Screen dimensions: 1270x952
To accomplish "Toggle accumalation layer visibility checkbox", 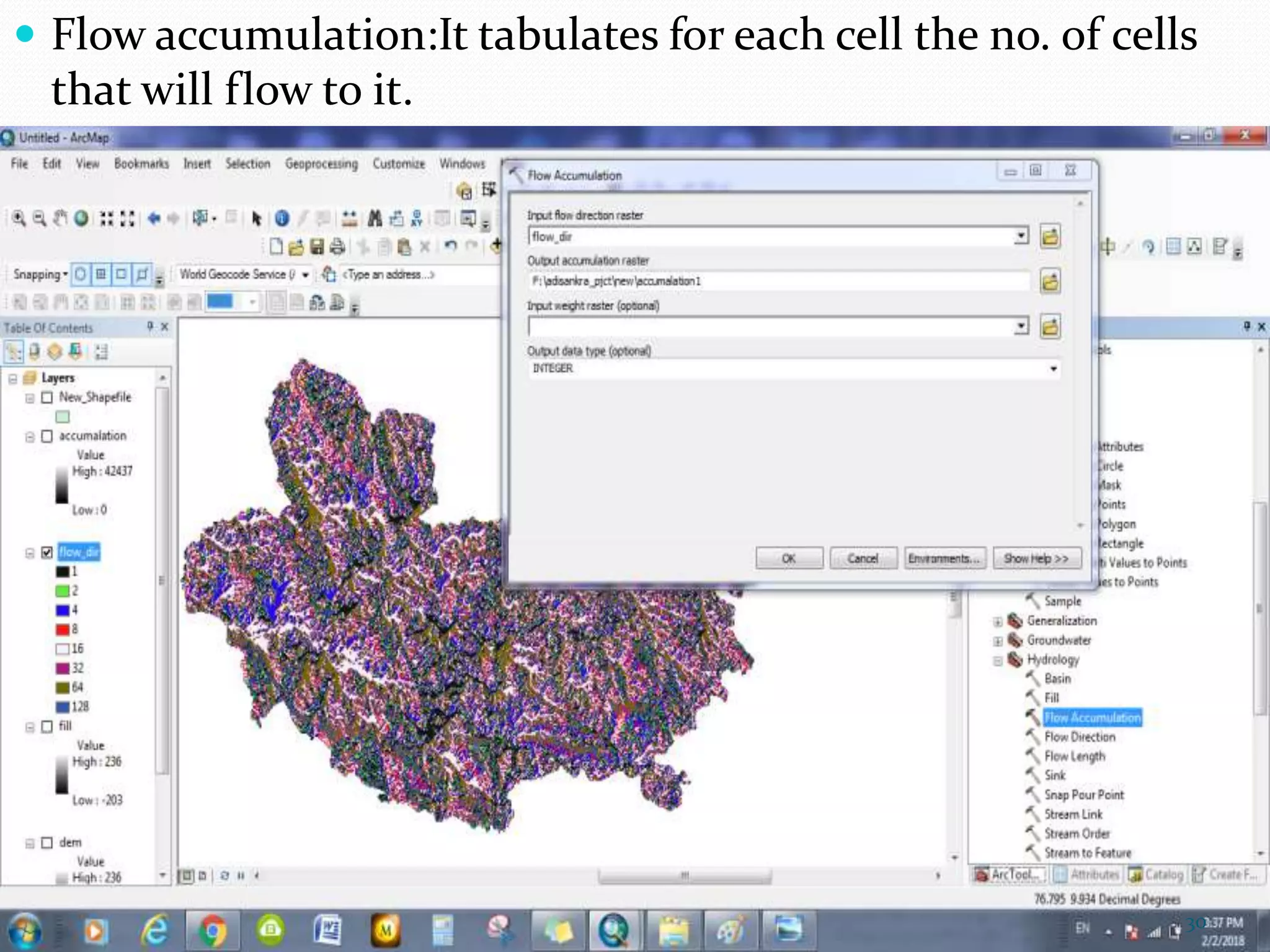I will [47, 436].
